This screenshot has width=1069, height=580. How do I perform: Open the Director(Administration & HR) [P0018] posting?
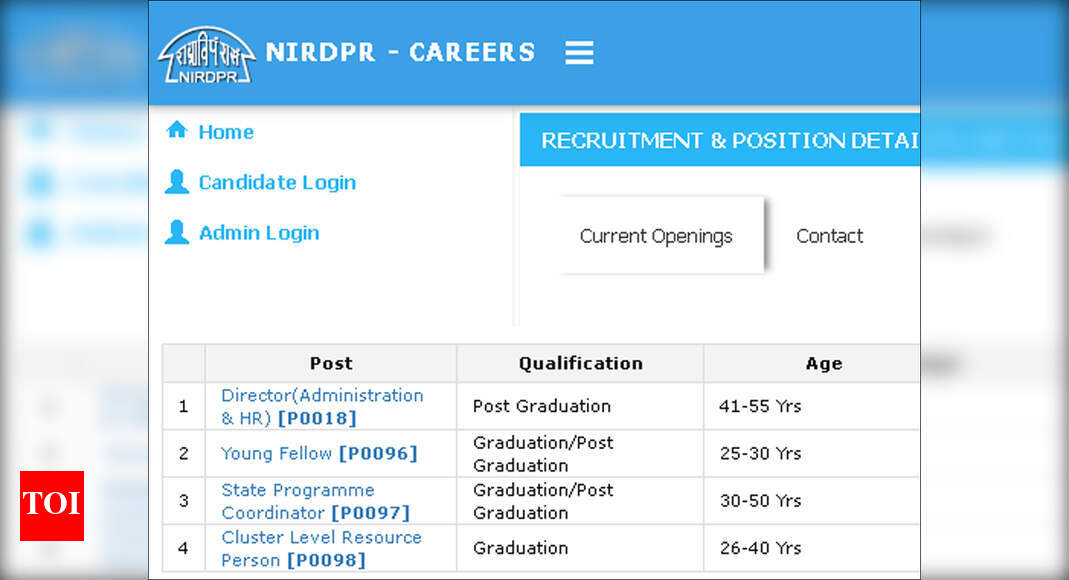[x=321, y=406]
